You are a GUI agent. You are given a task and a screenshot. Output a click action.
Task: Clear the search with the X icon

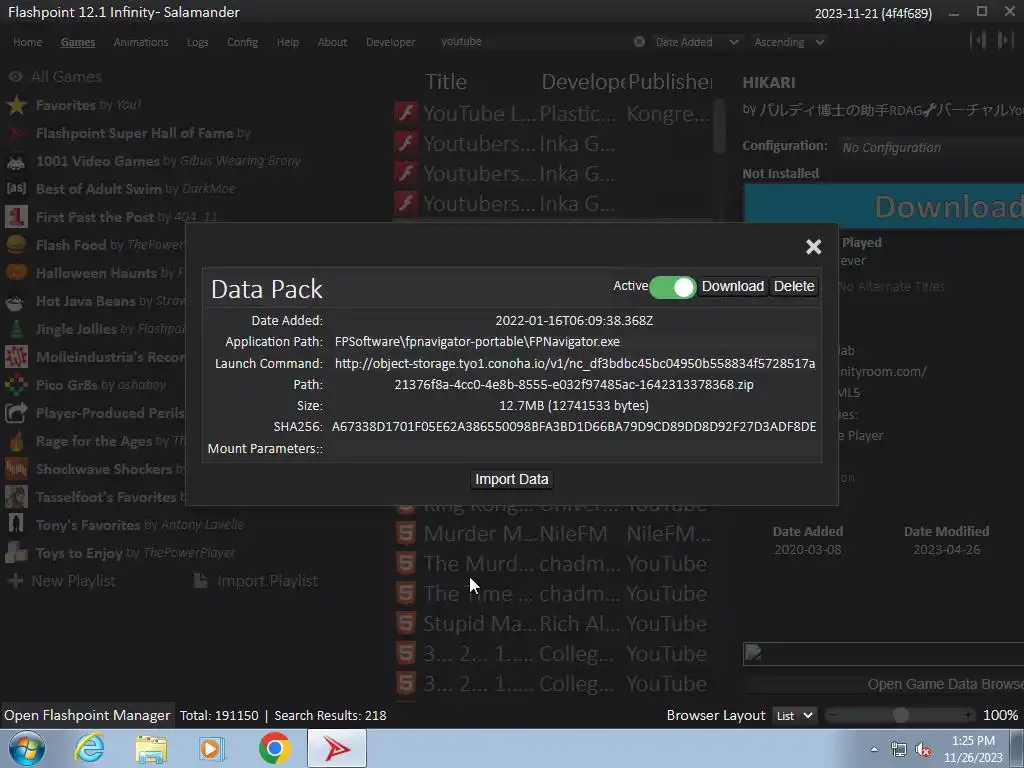tap(639, 42)
